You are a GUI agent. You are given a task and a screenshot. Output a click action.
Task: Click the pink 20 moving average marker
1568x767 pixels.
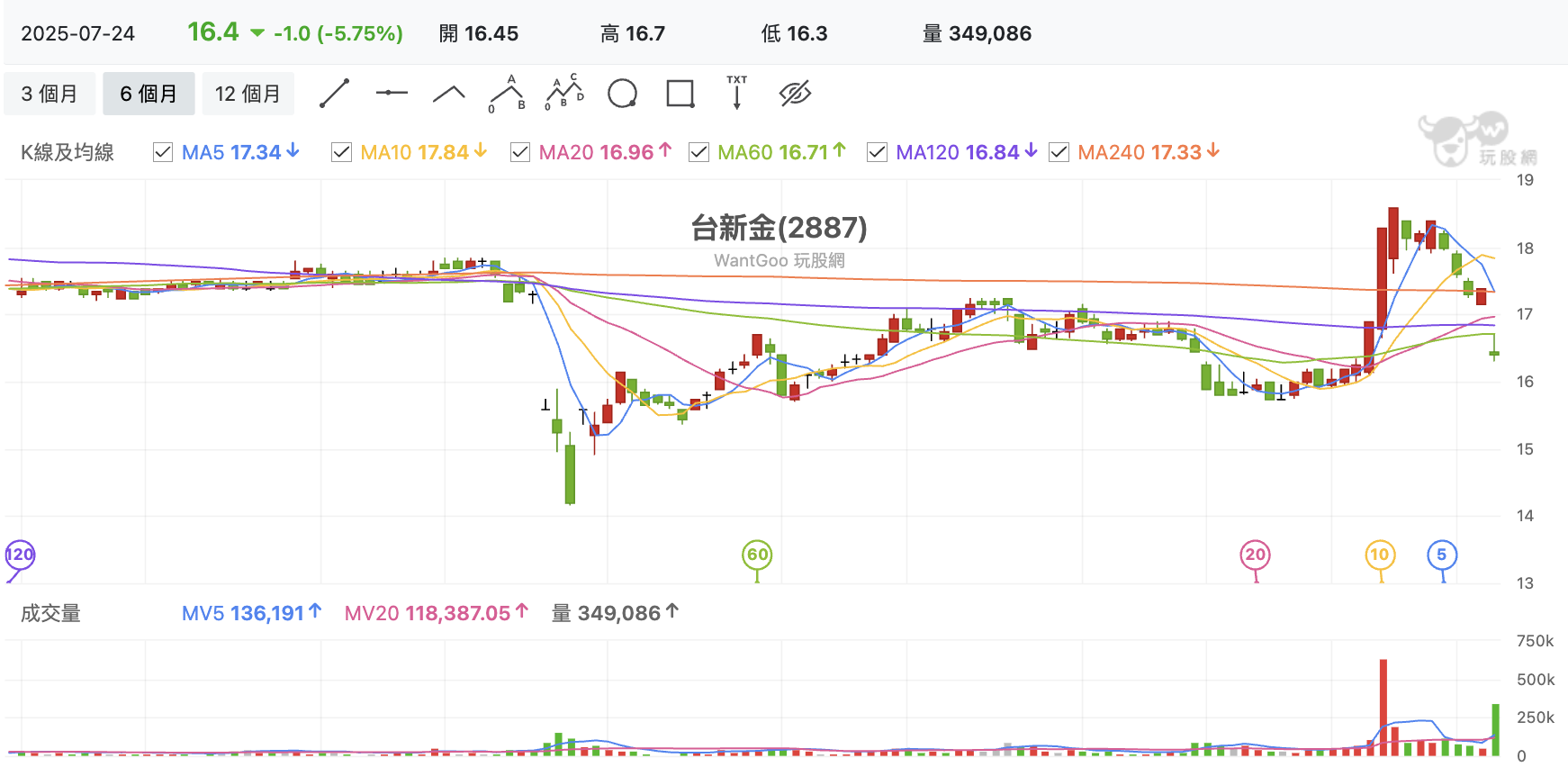[x=1255, y=555]
